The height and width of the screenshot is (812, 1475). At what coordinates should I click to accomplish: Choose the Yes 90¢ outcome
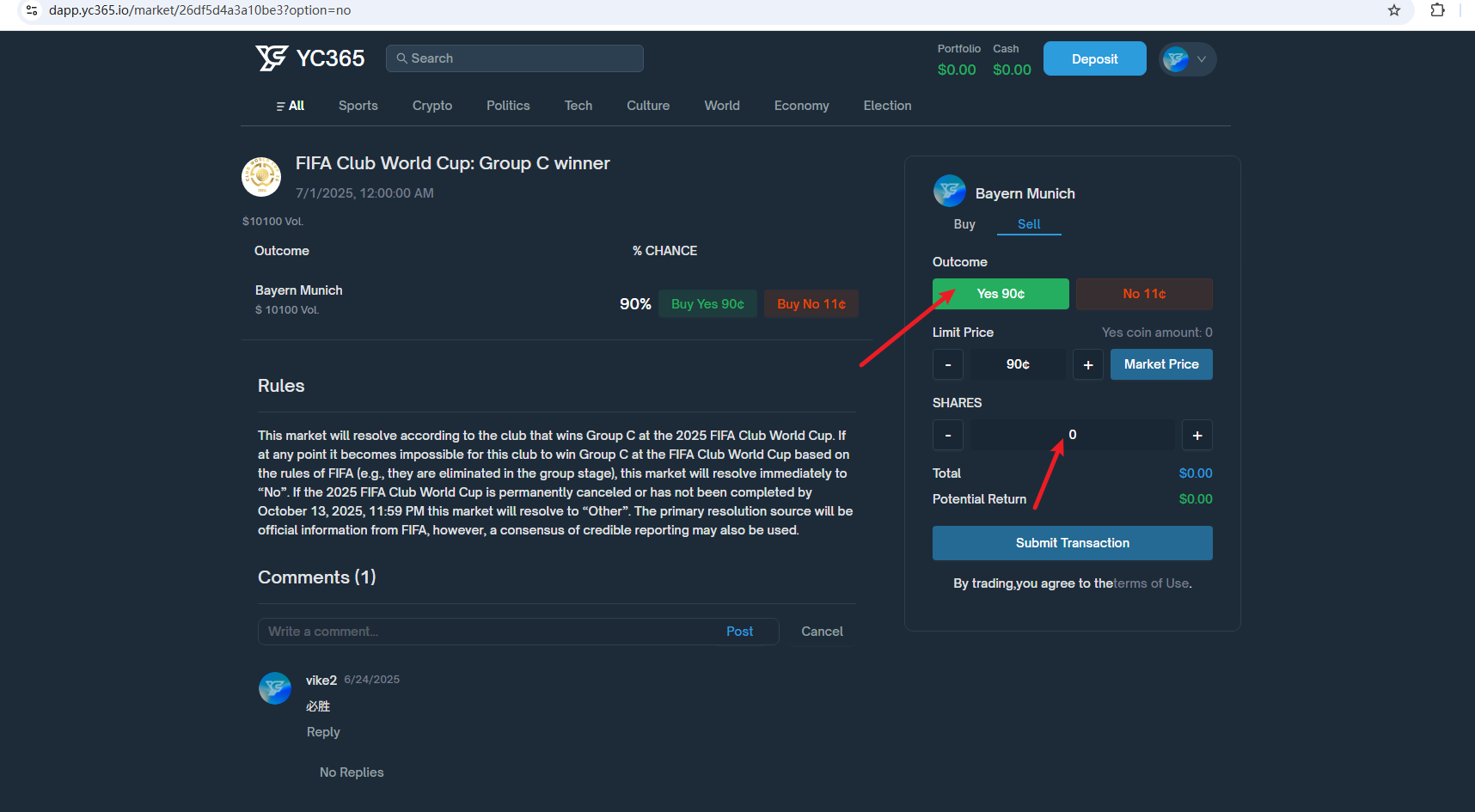coord(1001,294)
